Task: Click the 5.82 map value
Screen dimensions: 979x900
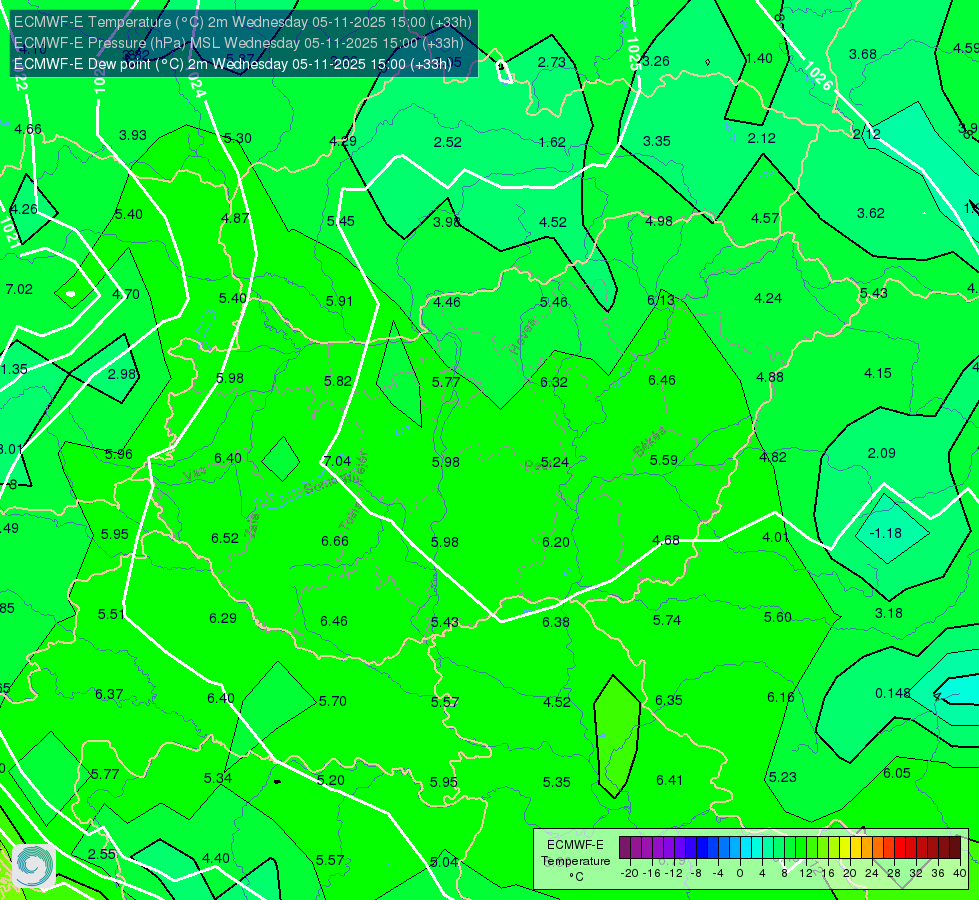Action: pos(338,381)
